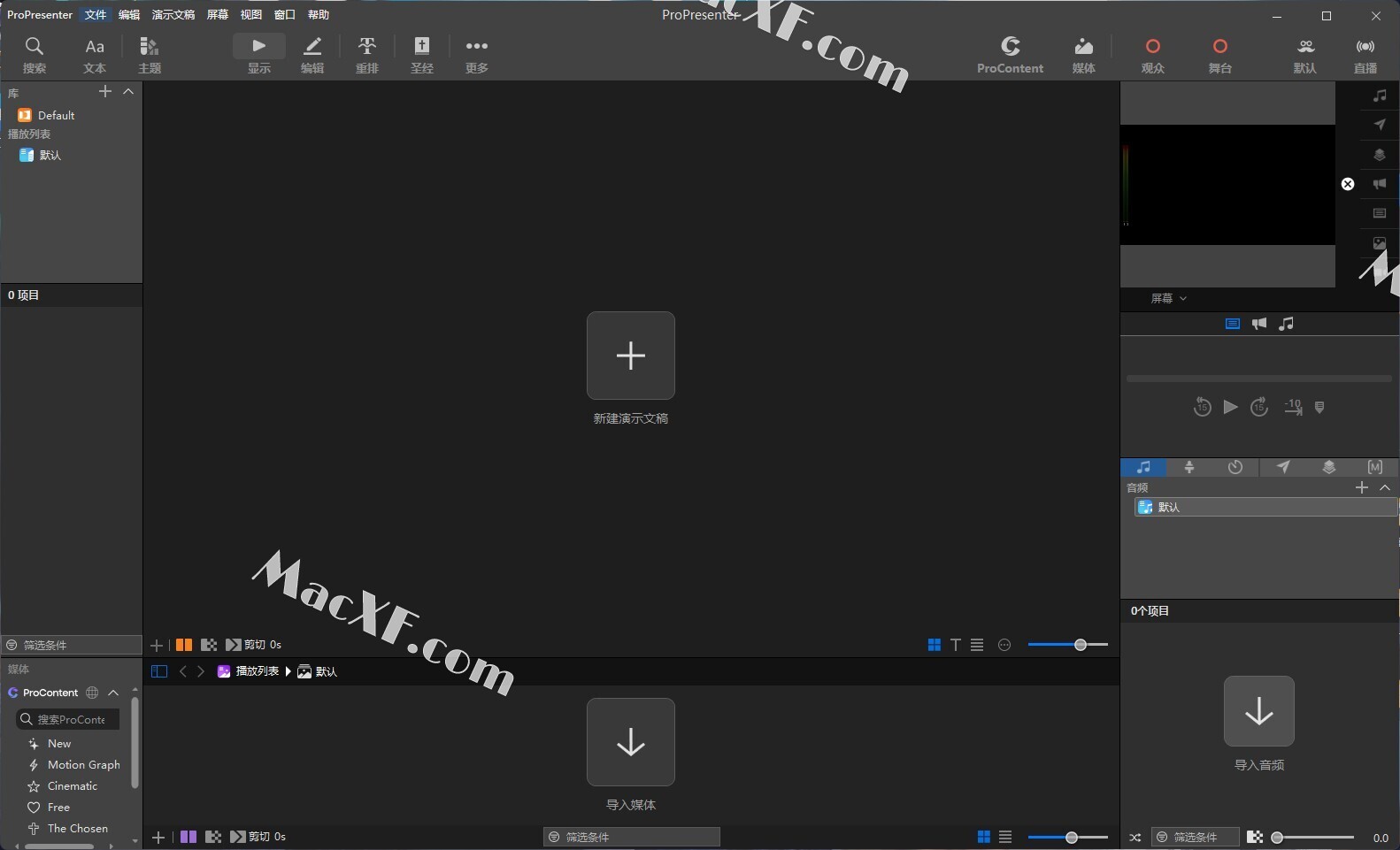This screenshot has height=850, width=1400.
Task: Open the audio bin tab
Action: [1143, 467]
